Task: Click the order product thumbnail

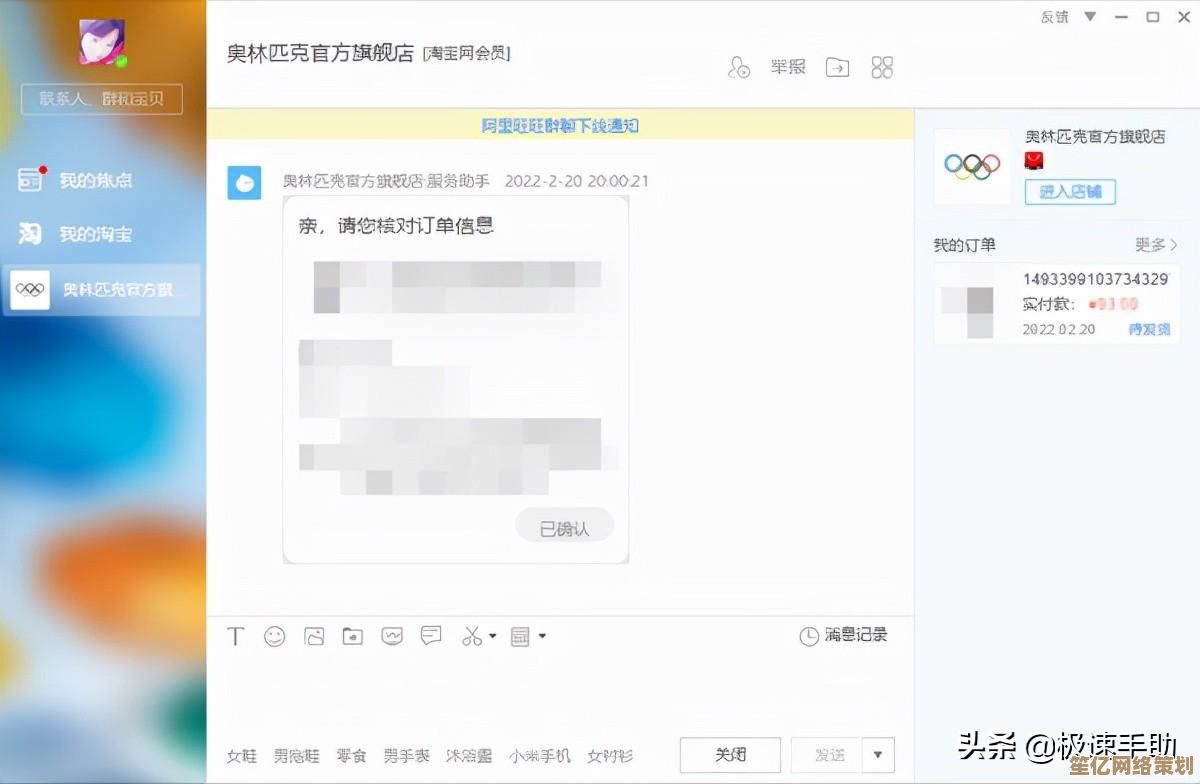Action: [966, 311]
